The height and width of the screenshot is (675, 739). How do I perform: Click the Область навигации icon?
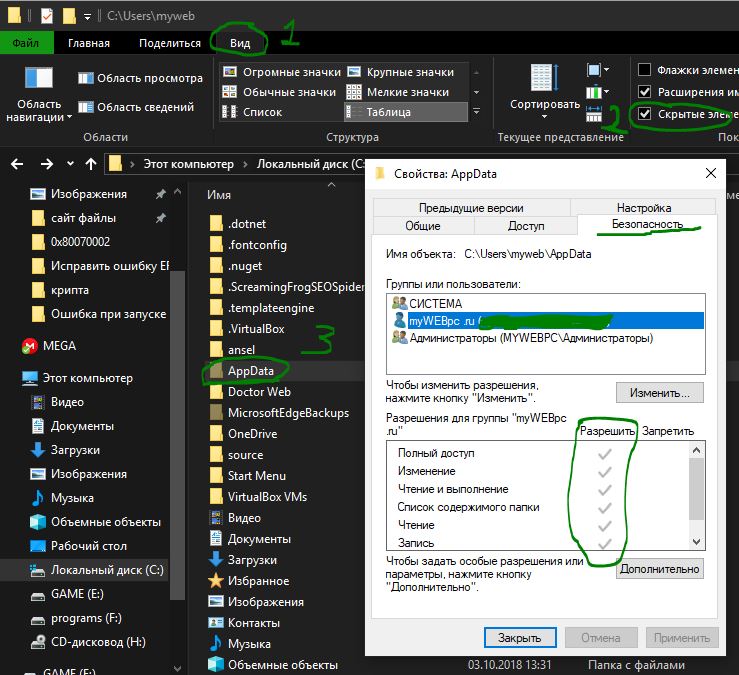click(x=39, y=78)
